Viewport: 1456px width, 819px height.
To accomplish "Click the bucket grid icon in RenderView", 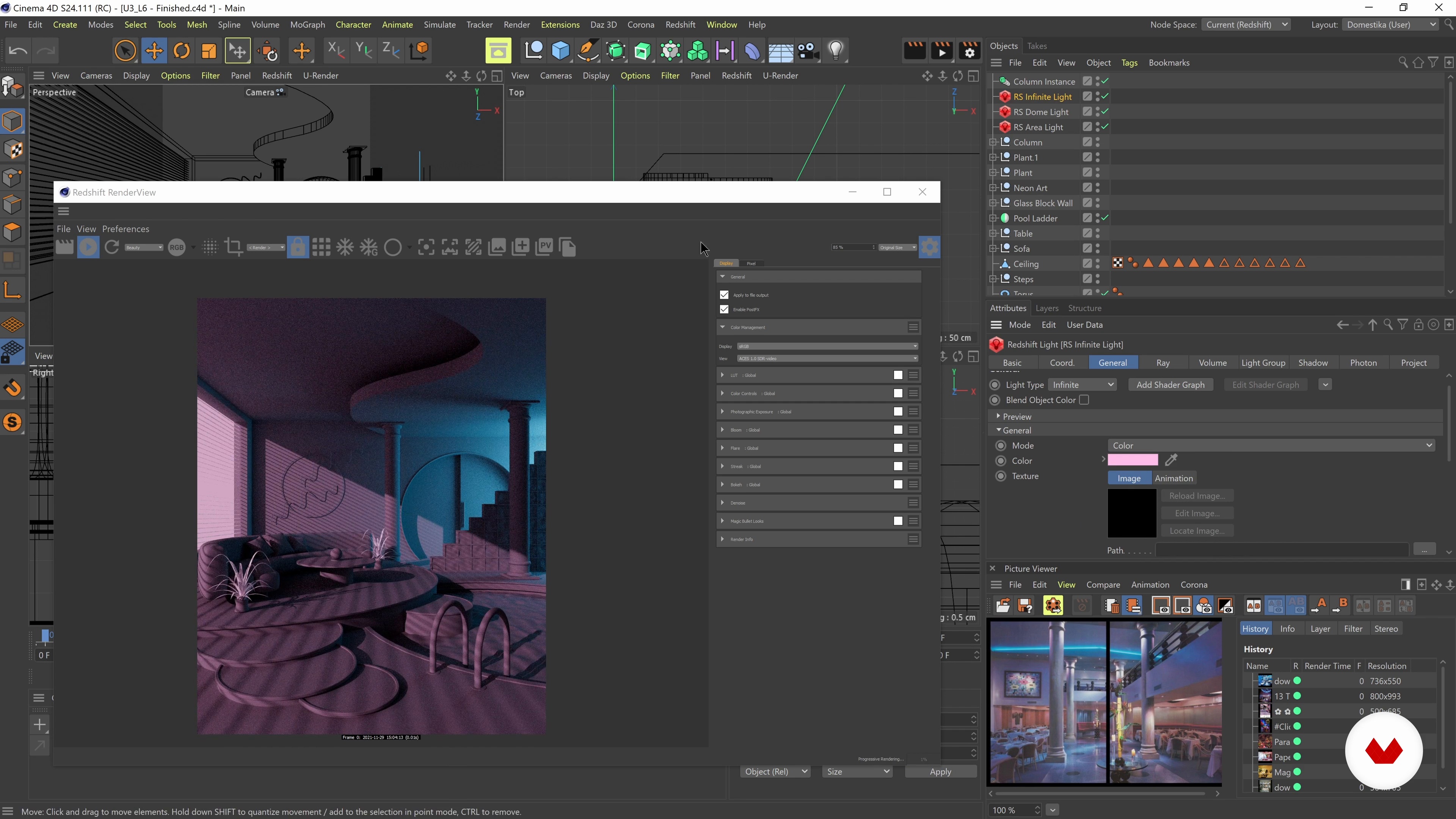I will (322, 247).
